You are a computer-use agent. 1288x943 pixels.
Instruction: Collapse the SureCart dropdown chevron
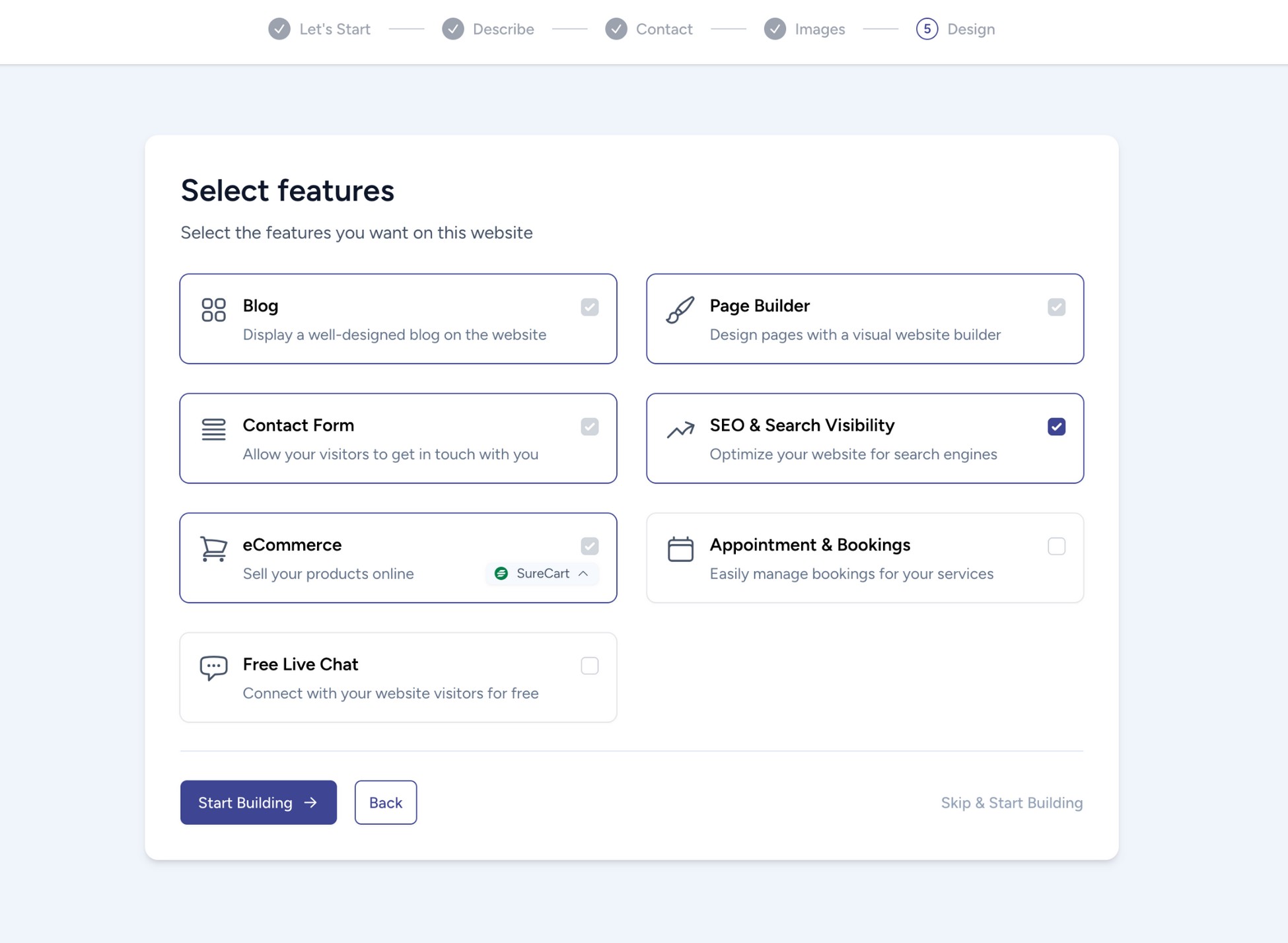click(584, 574)
